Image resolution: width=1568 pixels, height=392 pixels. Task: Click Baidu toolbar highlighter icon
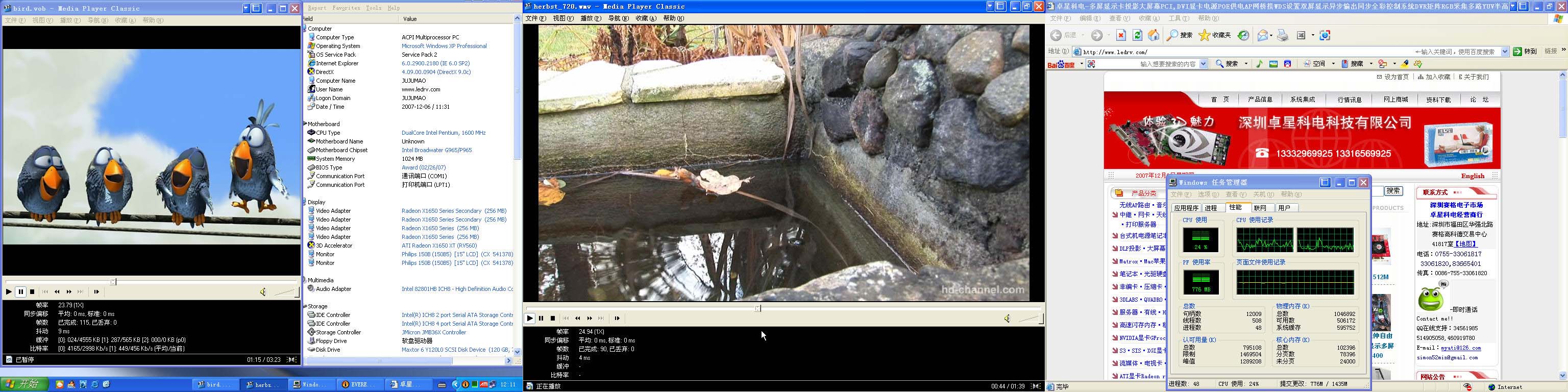[1405, 64]
